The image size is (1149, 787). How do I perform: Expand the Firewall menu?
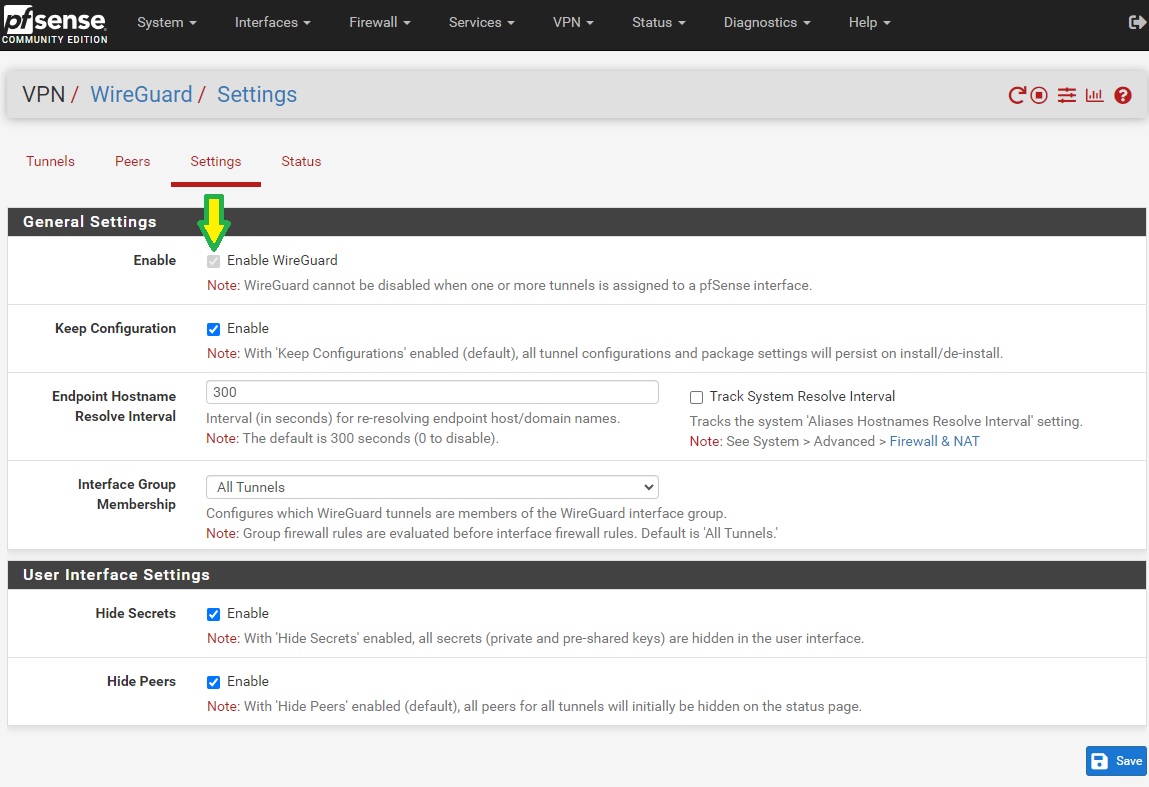tap(380, 22)
